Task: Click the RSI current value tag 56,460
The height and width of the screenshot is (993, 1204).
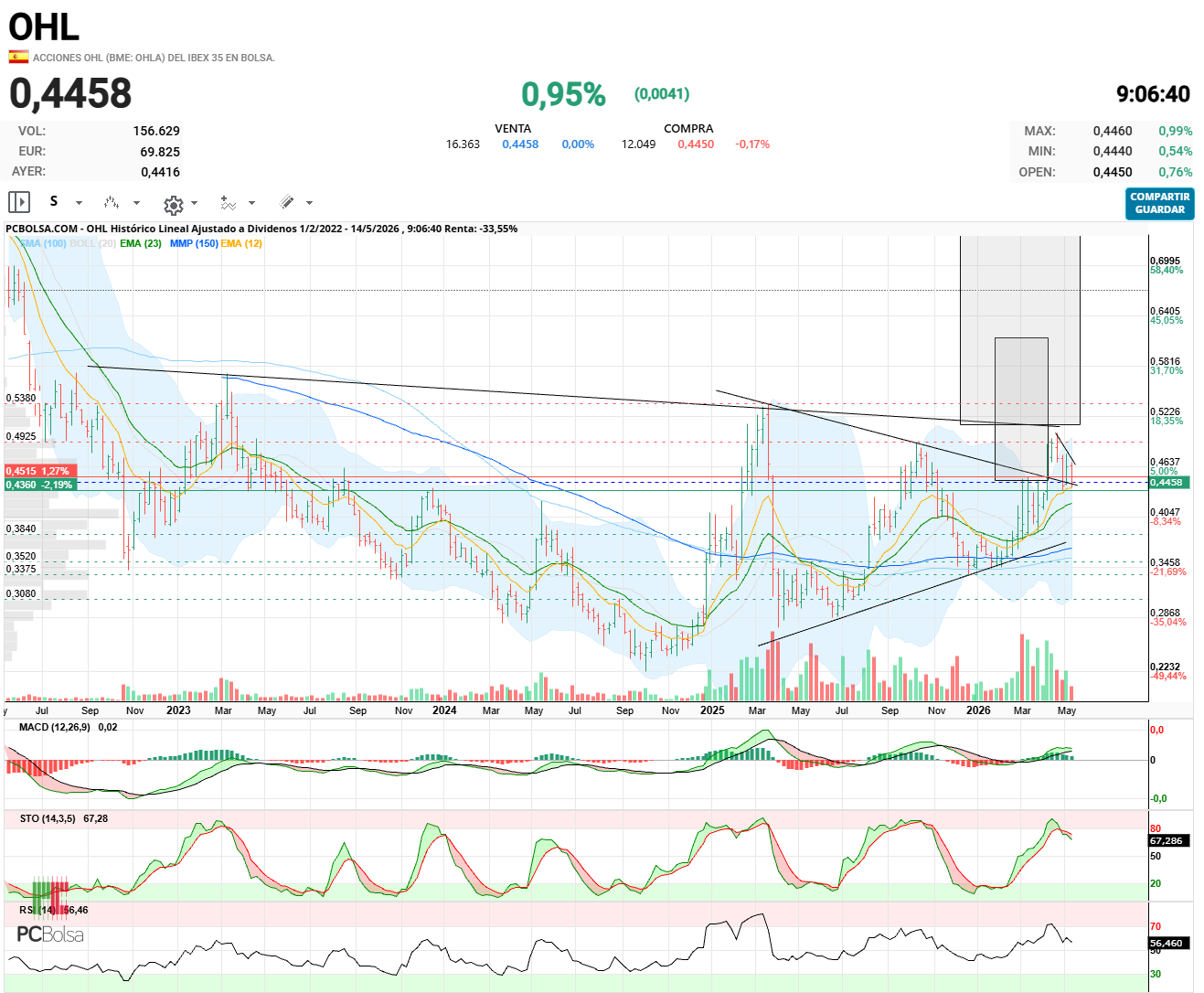Action: pyautogui.click(x=1167, y=943)
